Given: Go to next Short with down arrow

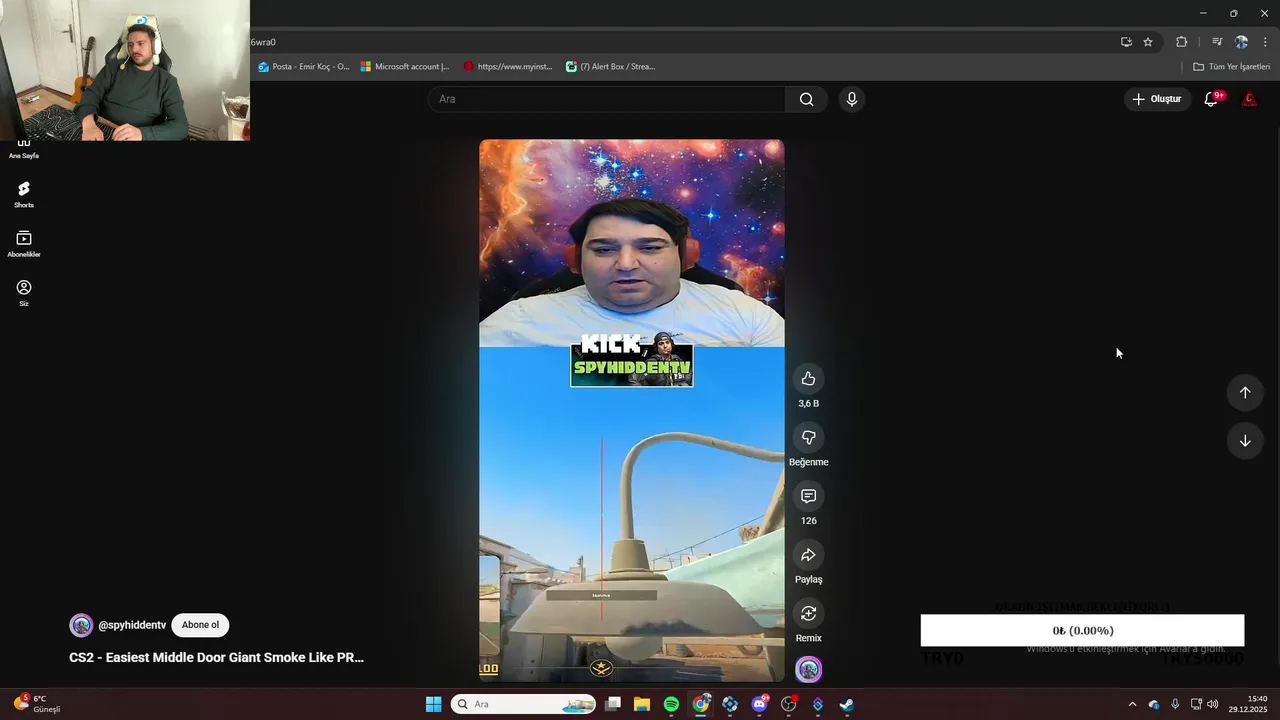Looking at the screenshot, I should (1245, 440).
